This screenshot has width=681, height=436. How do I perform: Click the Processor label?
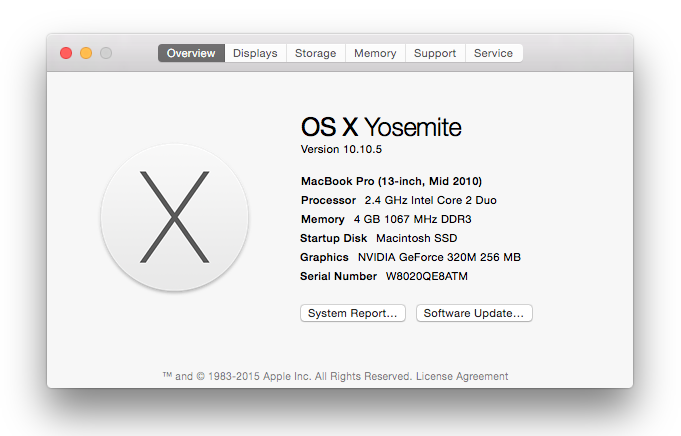pyautogui.click(x=328, y=200)
